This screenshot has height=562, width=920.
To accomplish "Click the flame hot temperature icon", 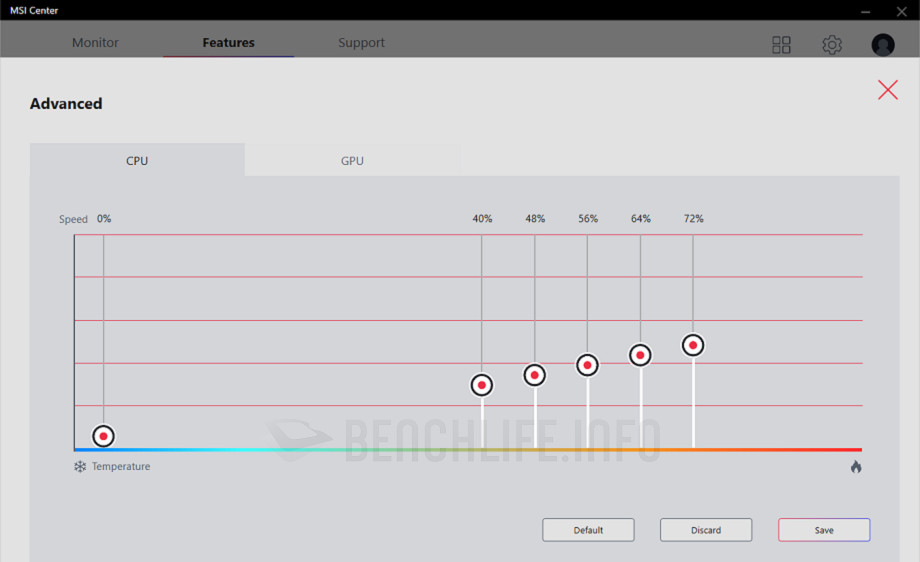I will [856, 467].
